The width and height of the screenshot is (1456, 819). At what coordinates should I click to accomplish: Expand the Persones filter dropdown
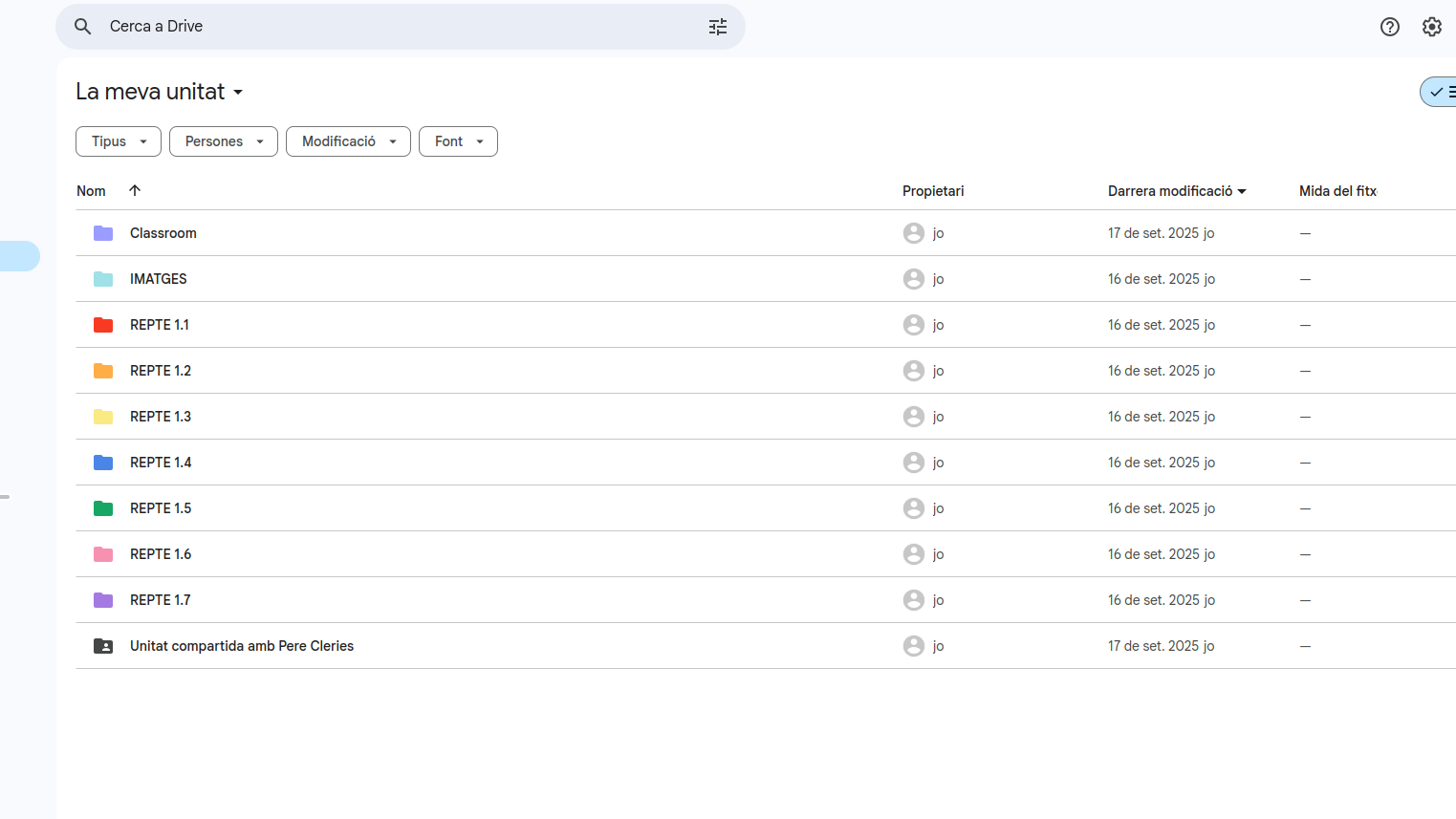(224, 141)
